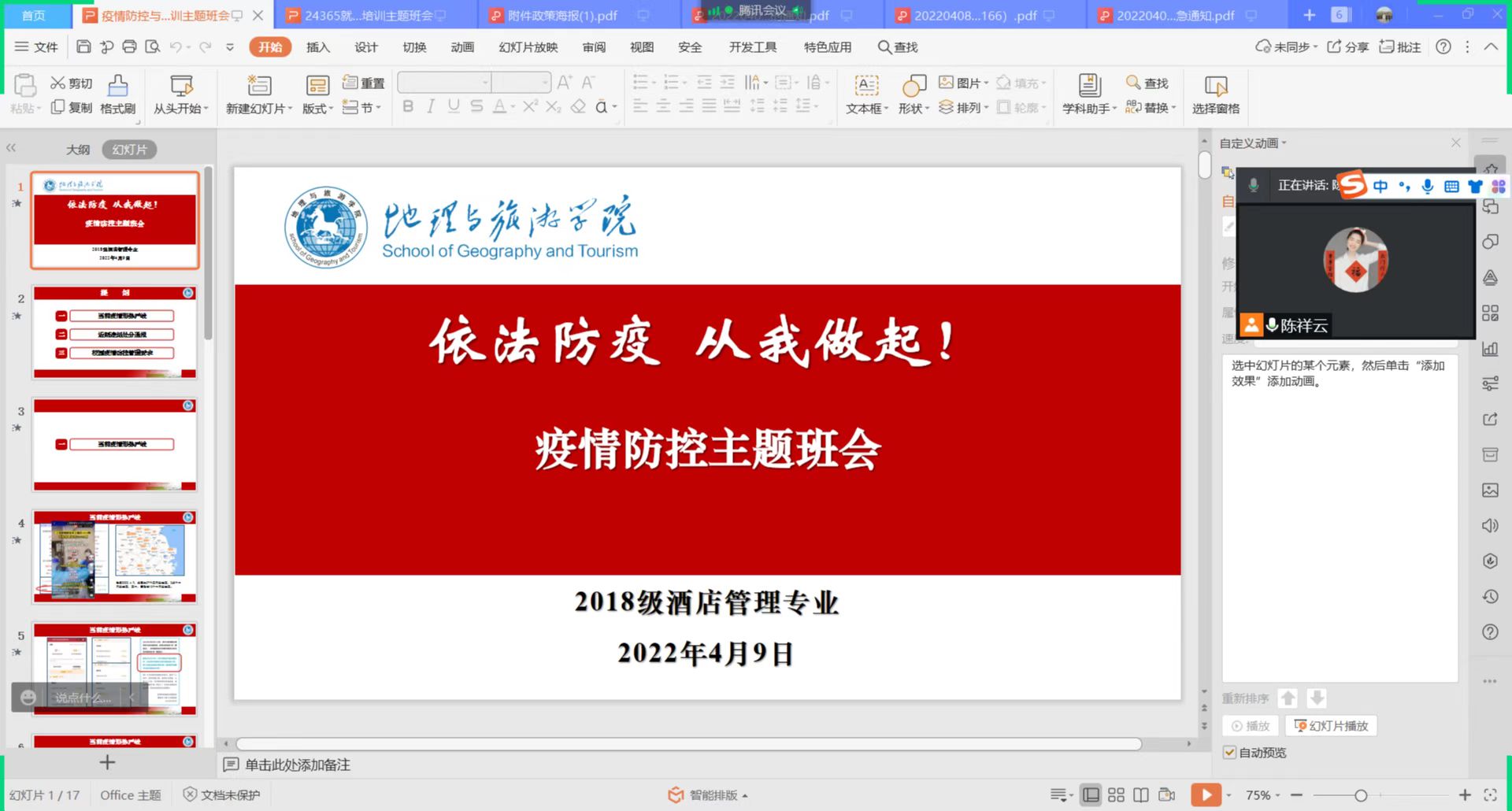Start slideshow with the orange play button
The image size is (1512, 811).
pos(1205,795)
